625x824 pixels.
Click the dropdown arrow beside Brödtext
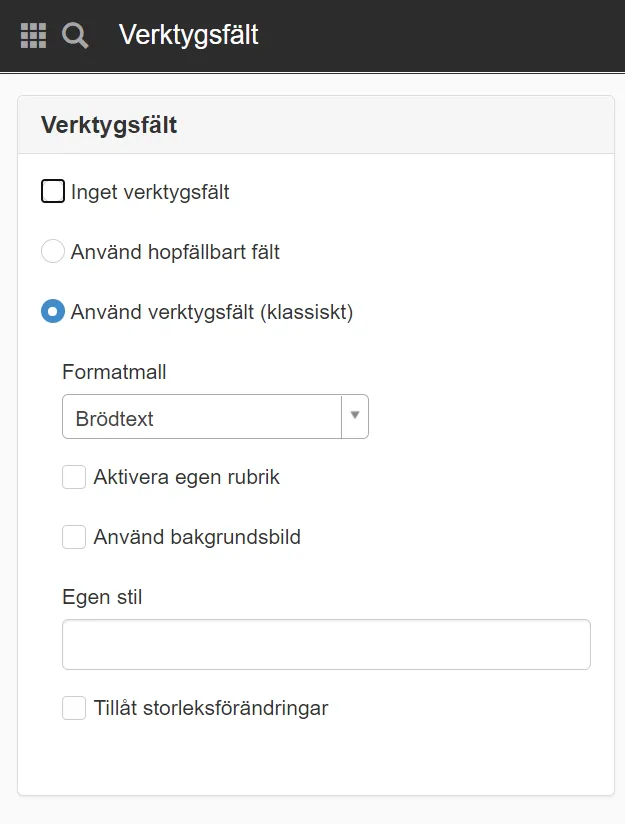(353, 415)
